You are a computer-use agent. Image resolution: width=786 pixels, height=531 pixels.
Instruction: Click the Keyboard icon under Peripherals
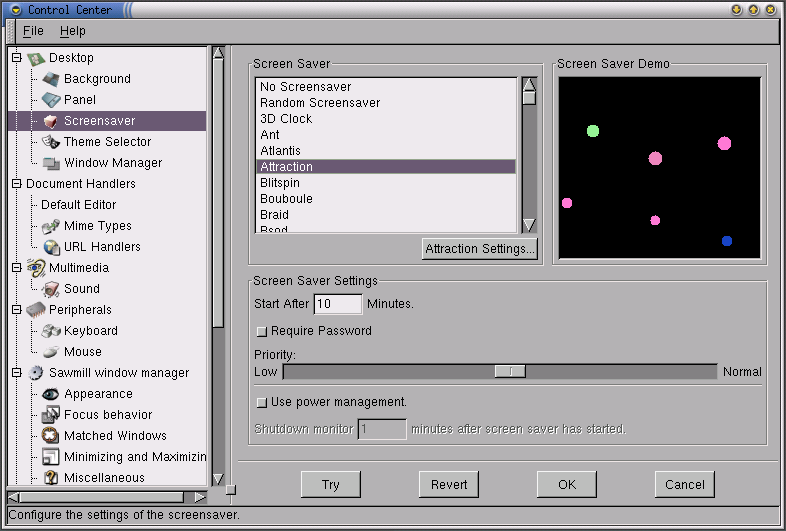pyautogui.click(x=51, y=331)
